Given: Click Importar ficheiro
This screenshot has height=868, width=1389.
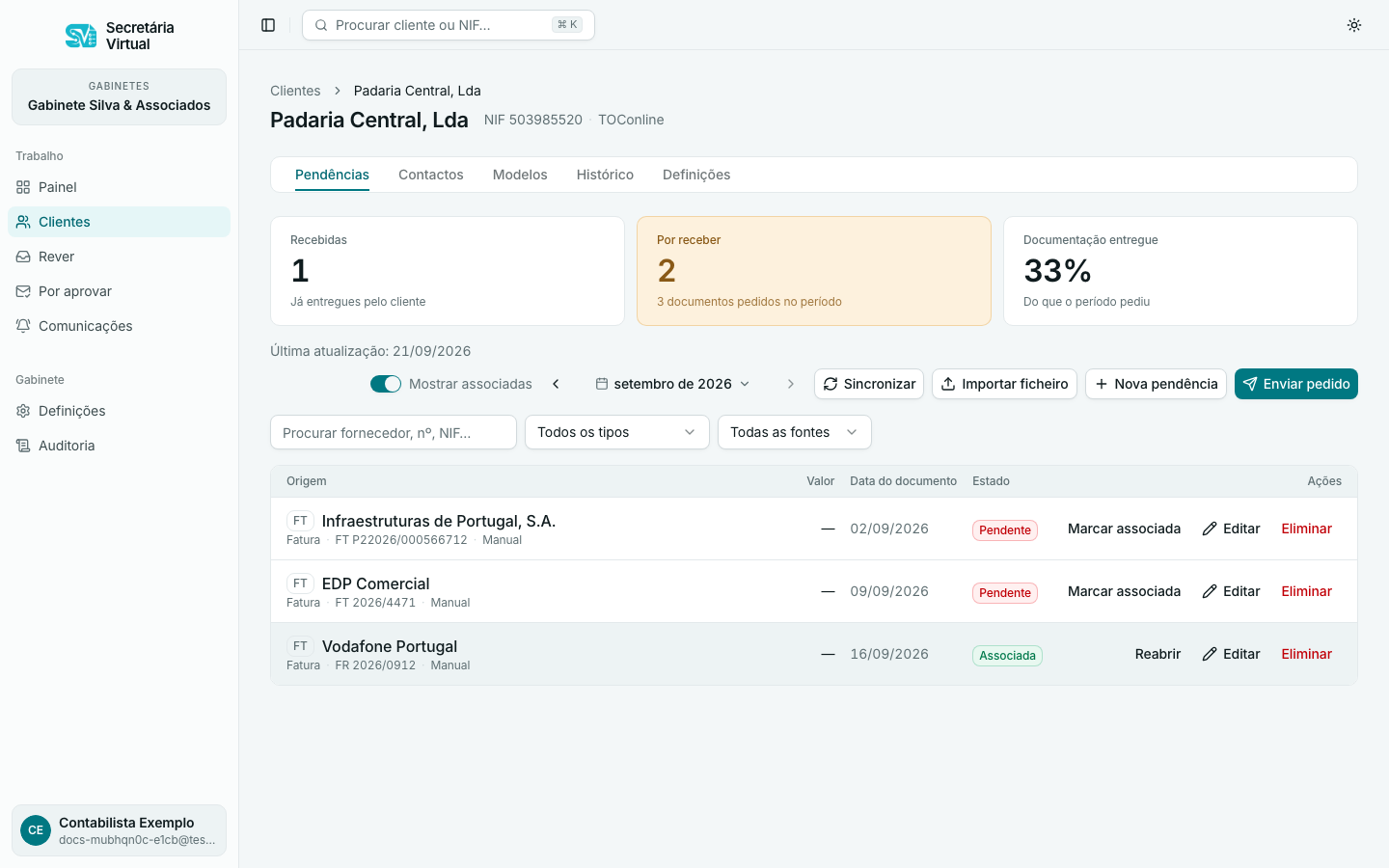Looking at the screenshot, I should pyautogui.click(x=1004, y=384).
